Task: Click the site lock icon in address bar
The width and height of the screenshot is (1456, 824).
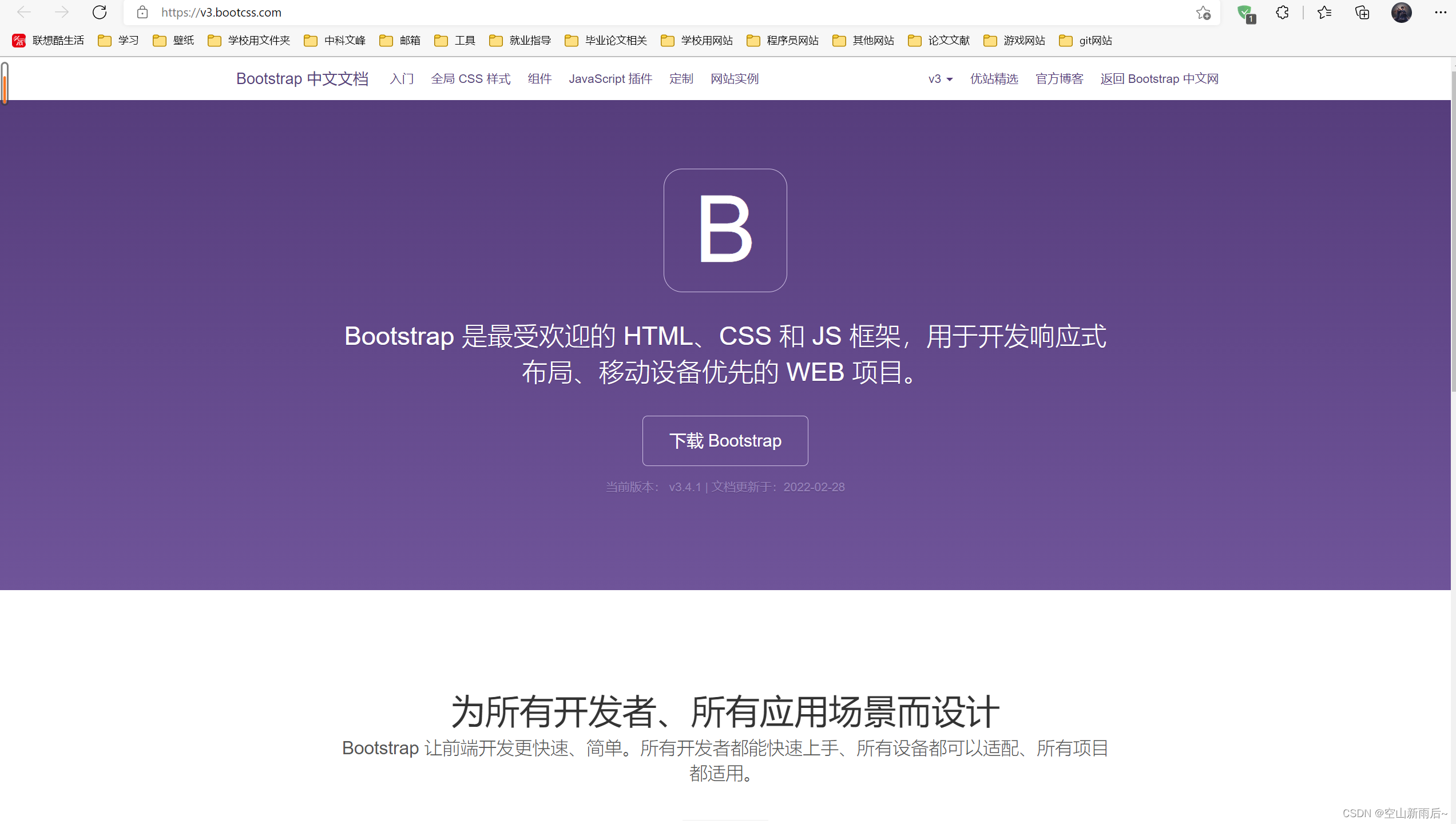Action: pos(142,12)
